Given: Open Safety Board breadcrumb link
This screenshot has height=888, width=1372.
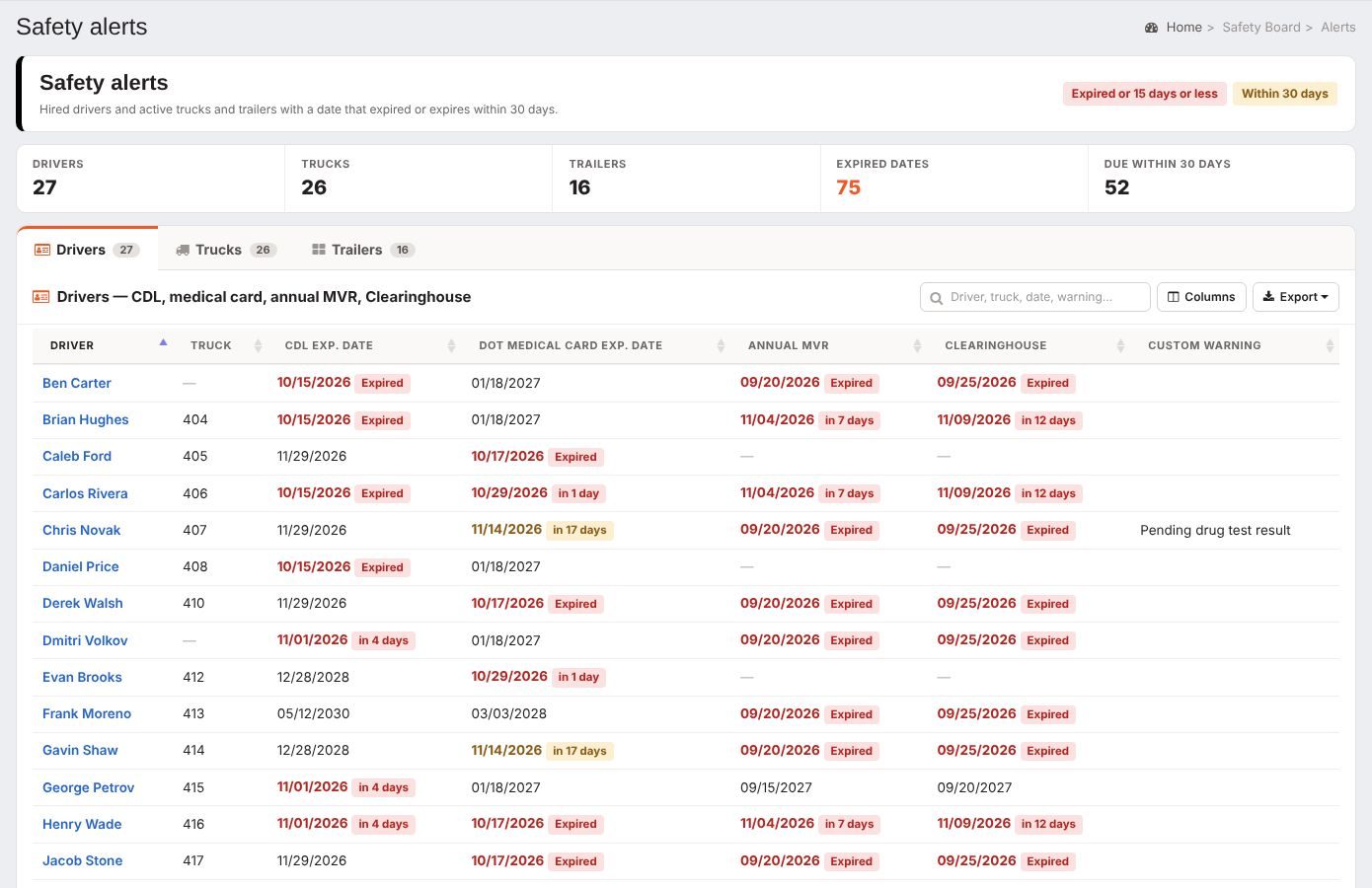Looking at the screenshot, I should pyautogui.click(x=1260, y=28).
